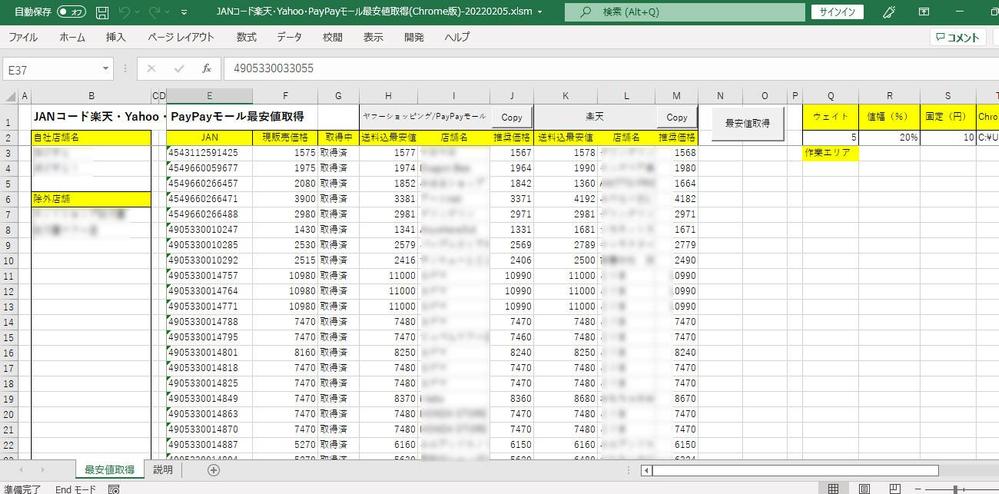Switch to Page Layout view icon
The height and width of the screenshot is (494, 999).
[x=865, y=489]
